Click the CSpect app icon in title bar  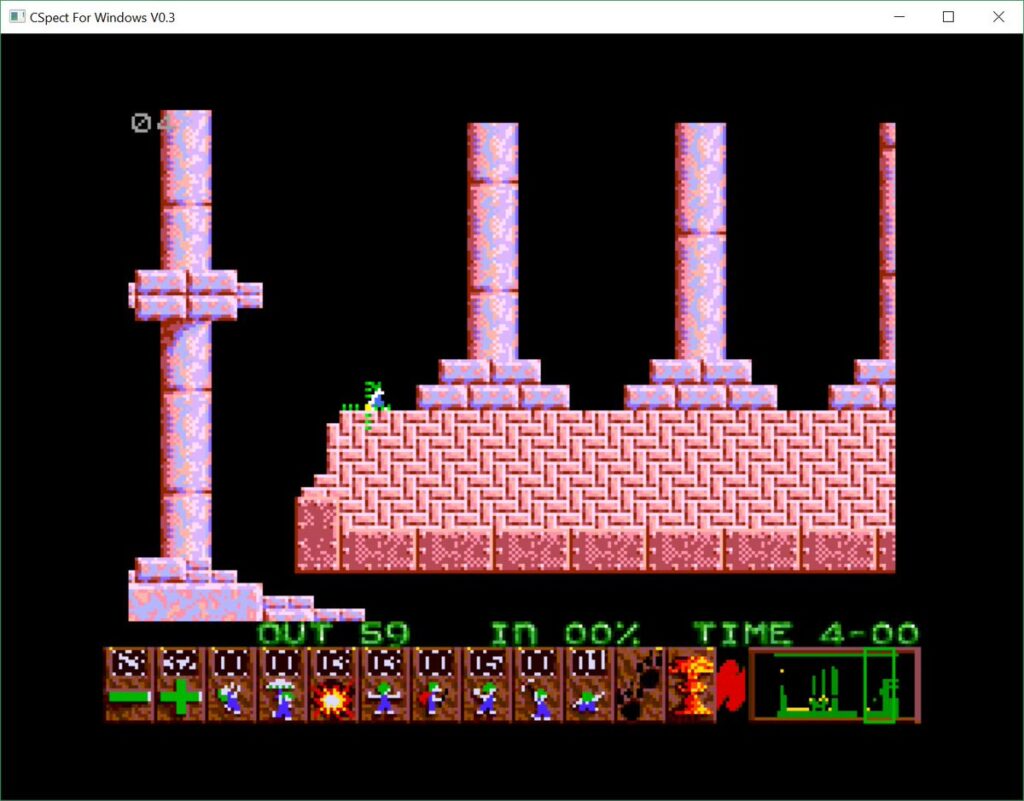pos(17,17)
